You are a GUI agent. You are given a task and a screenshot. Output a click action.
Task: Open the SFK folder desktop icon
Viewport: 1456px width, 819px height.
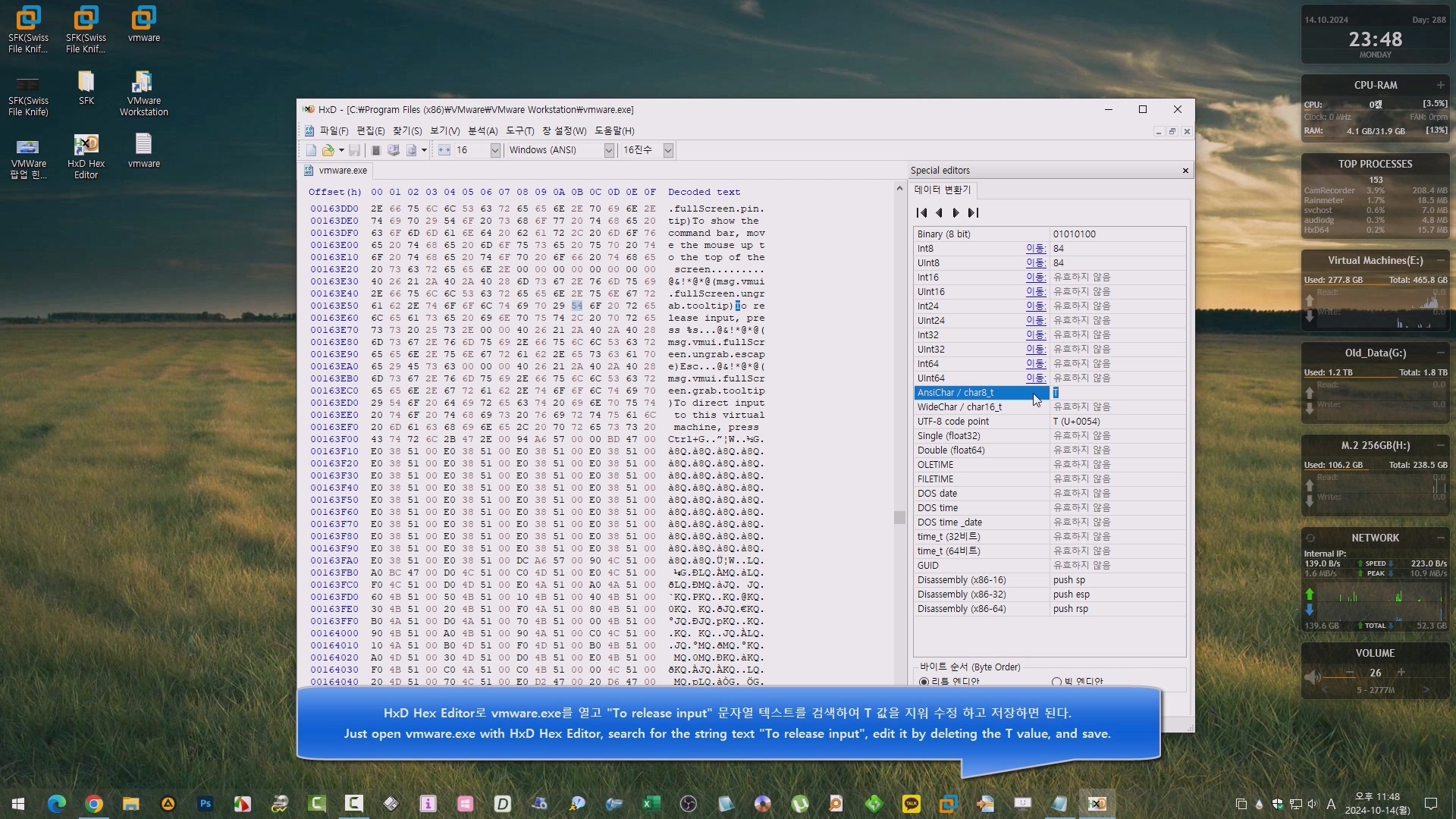(x=86, y=88)
